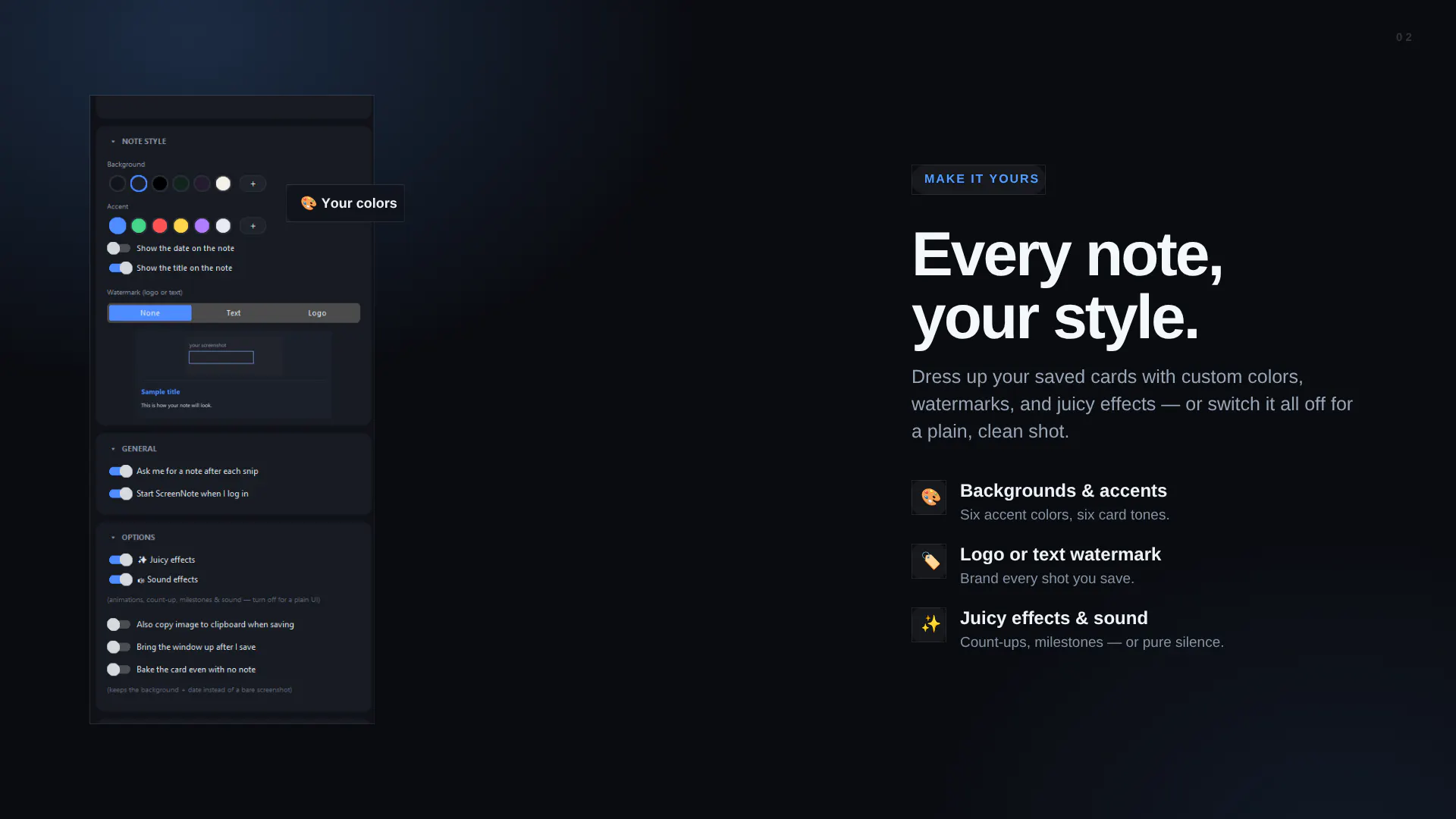Choose the blue Accent color
This screenshot has width=1456, height=819.
click(x=118, y=226)
